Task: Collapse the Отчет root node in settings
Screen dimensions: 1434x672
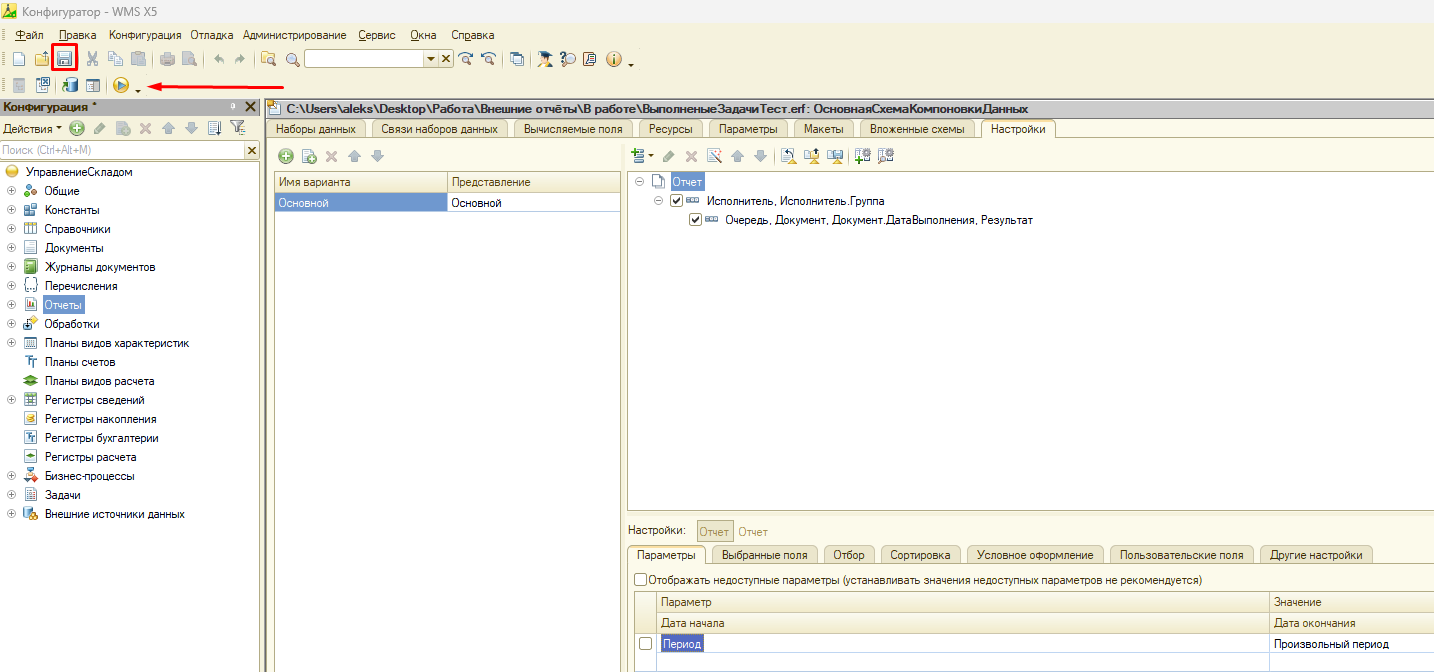Action: pyautogui.click(x=639, y=182)
